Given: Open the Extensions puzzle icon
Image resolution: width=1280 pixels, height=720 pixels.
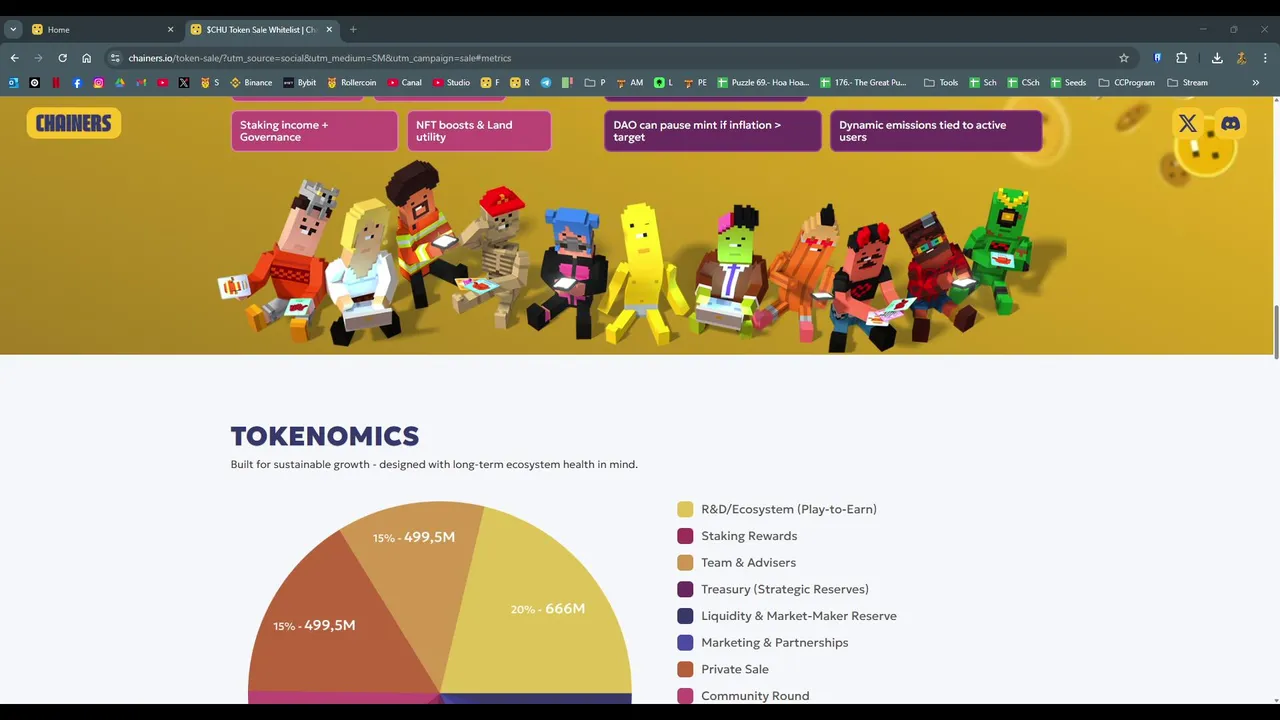Looking at the screenshot, I should click(x=1181, y=58).
